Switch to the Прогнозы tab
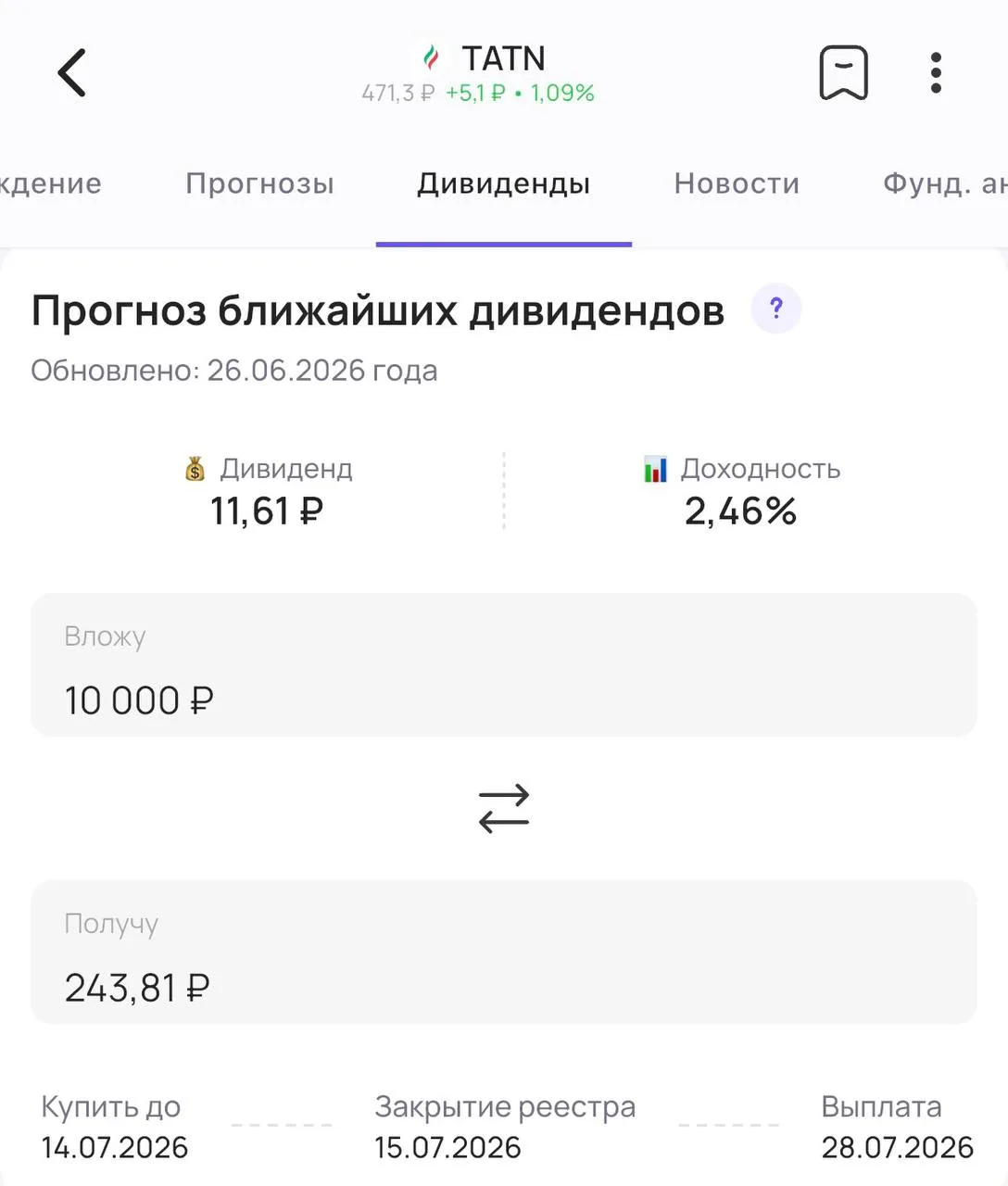The image size is (1008, 1186). (x=259, y=183)
